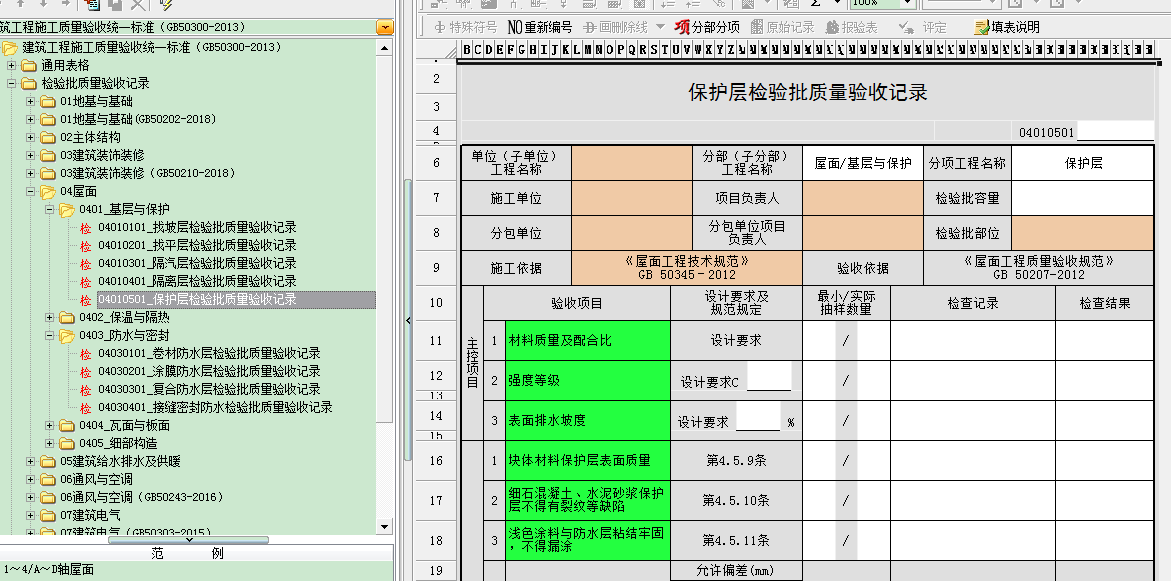The height and width of the screenshot is (581, 1171).
Task: Collapse the 04屋面 tree folder
Action: [x=30, y=191]
